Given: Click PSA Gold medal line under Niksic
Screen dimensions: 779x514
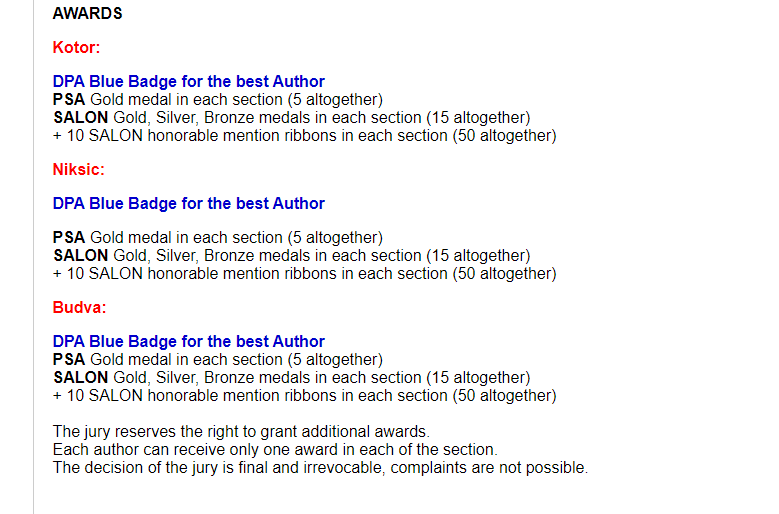Looking at the screenshot, I should click(x=217, y=237).
